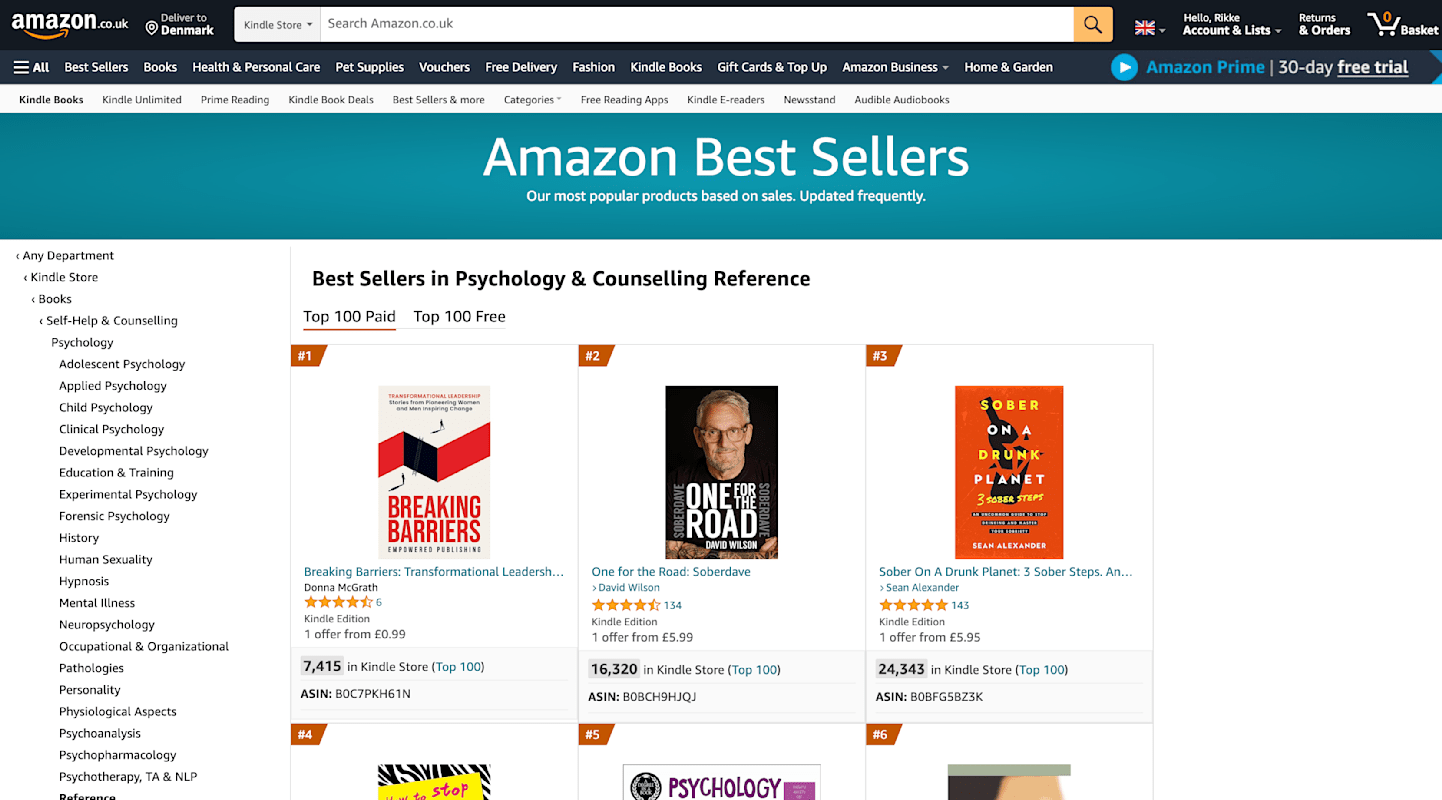Open the Breaking Barriers book title link
The width and height of the screenshot is (1442, 800).
coord(433,572)
